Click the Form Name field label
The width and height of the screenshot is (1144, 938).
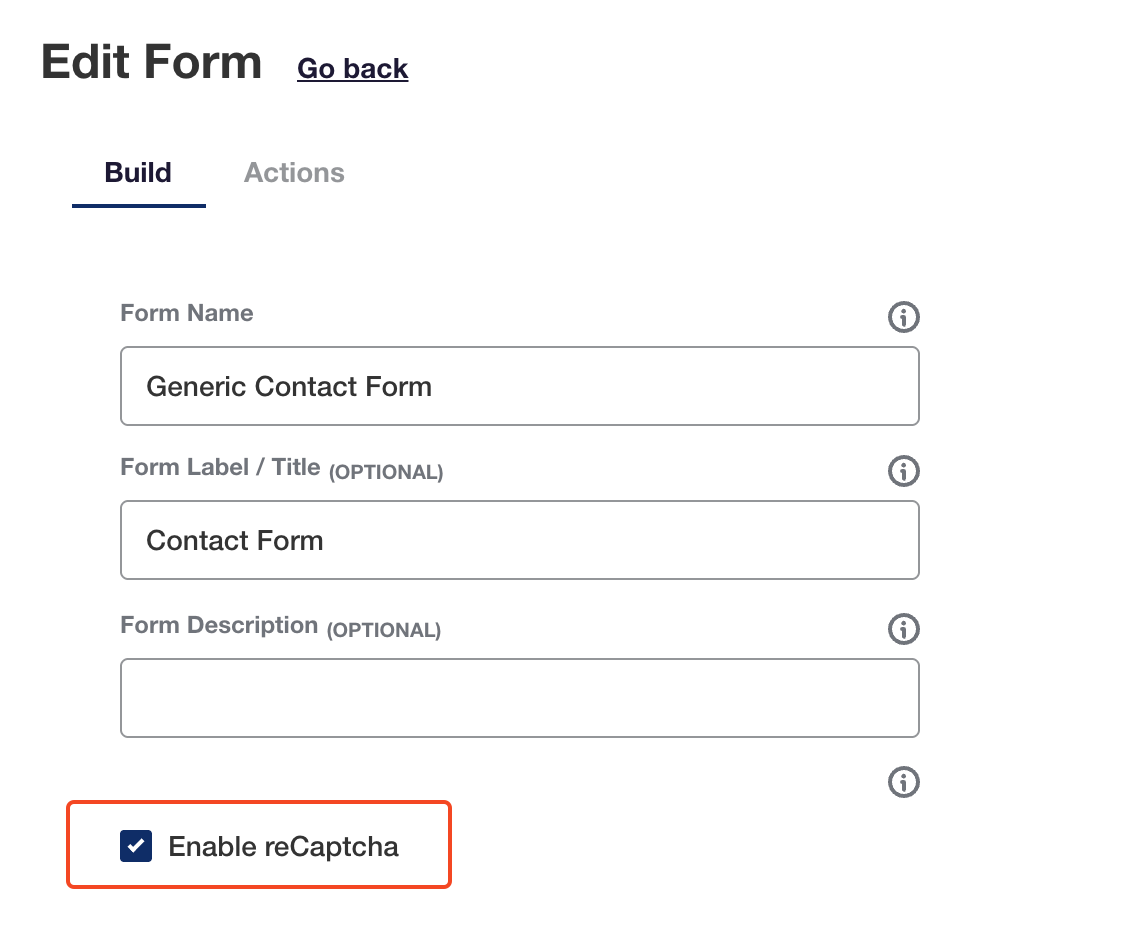[x=187, y=313]
